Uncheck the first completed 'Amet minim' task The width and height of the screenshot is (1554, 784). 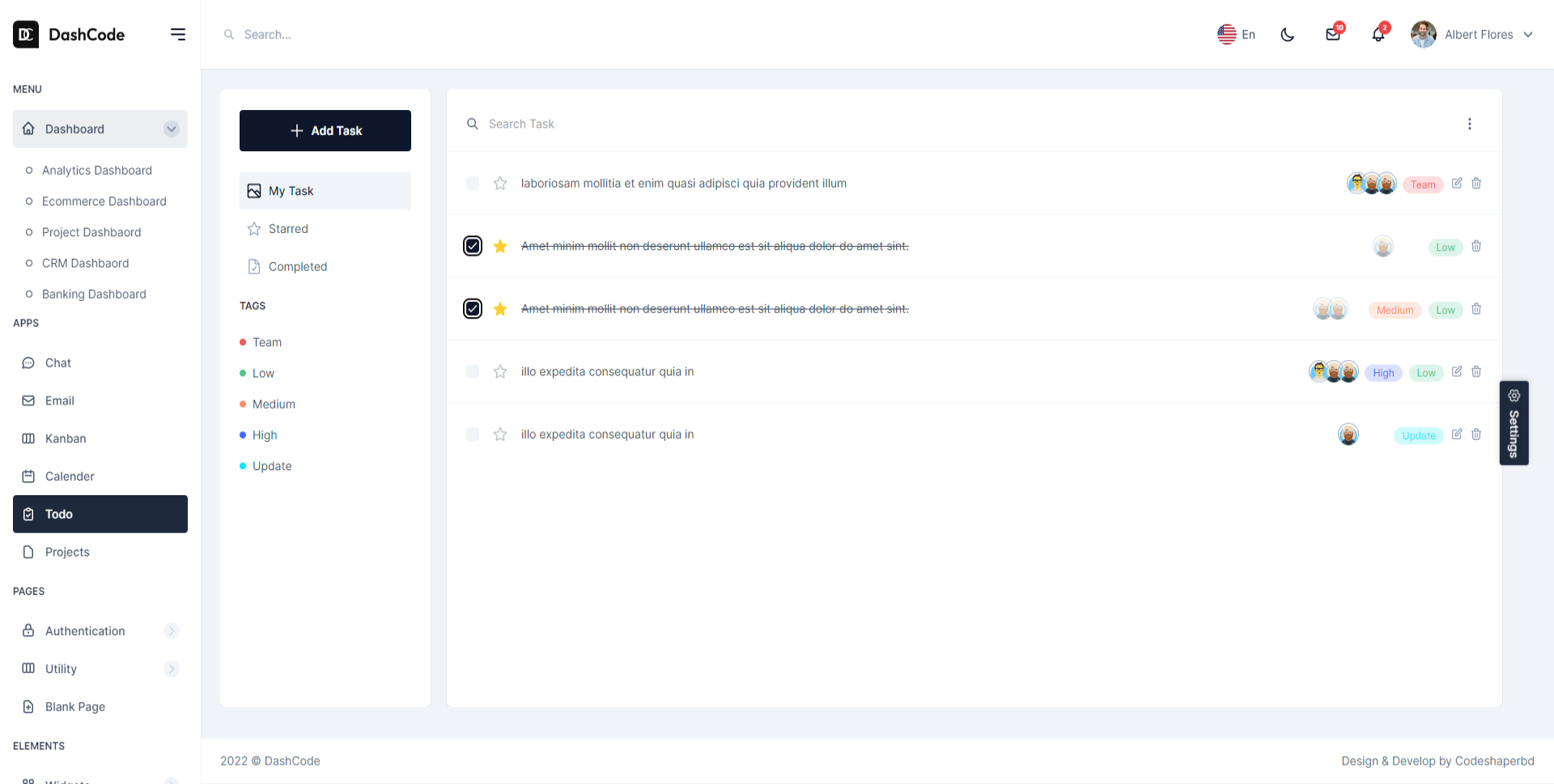[x=473, y=246]
